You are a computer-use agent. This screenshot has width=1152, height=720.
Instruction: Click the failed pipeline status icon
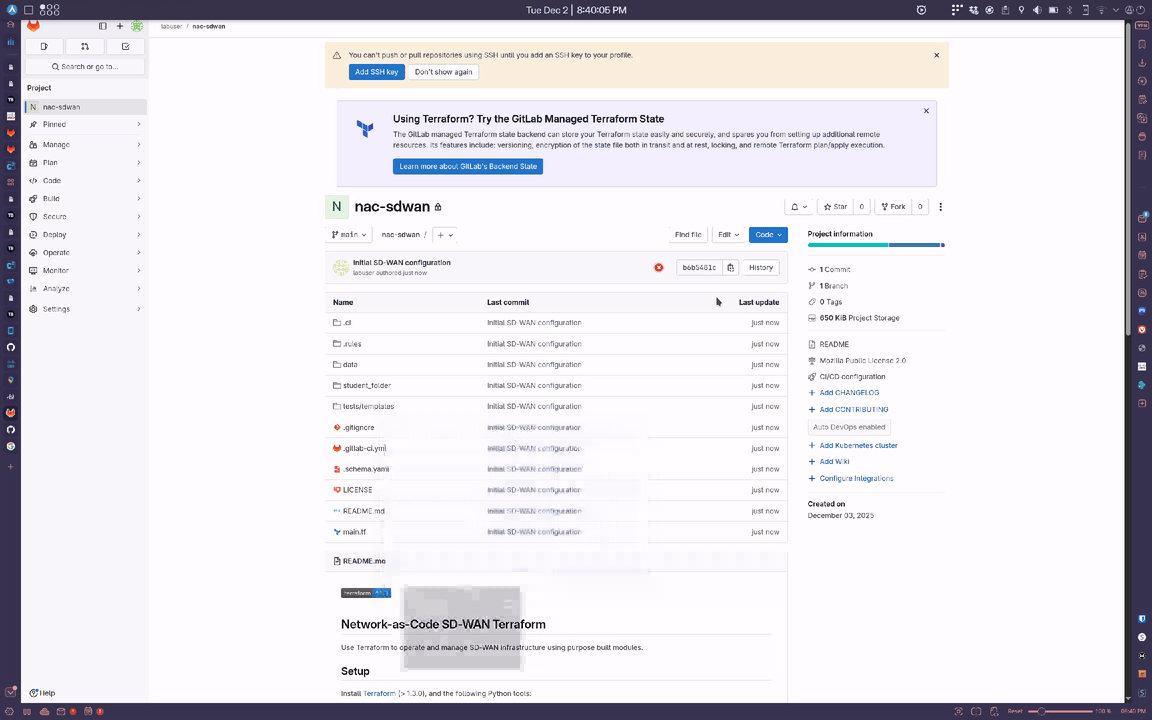(x=659, y=267)
